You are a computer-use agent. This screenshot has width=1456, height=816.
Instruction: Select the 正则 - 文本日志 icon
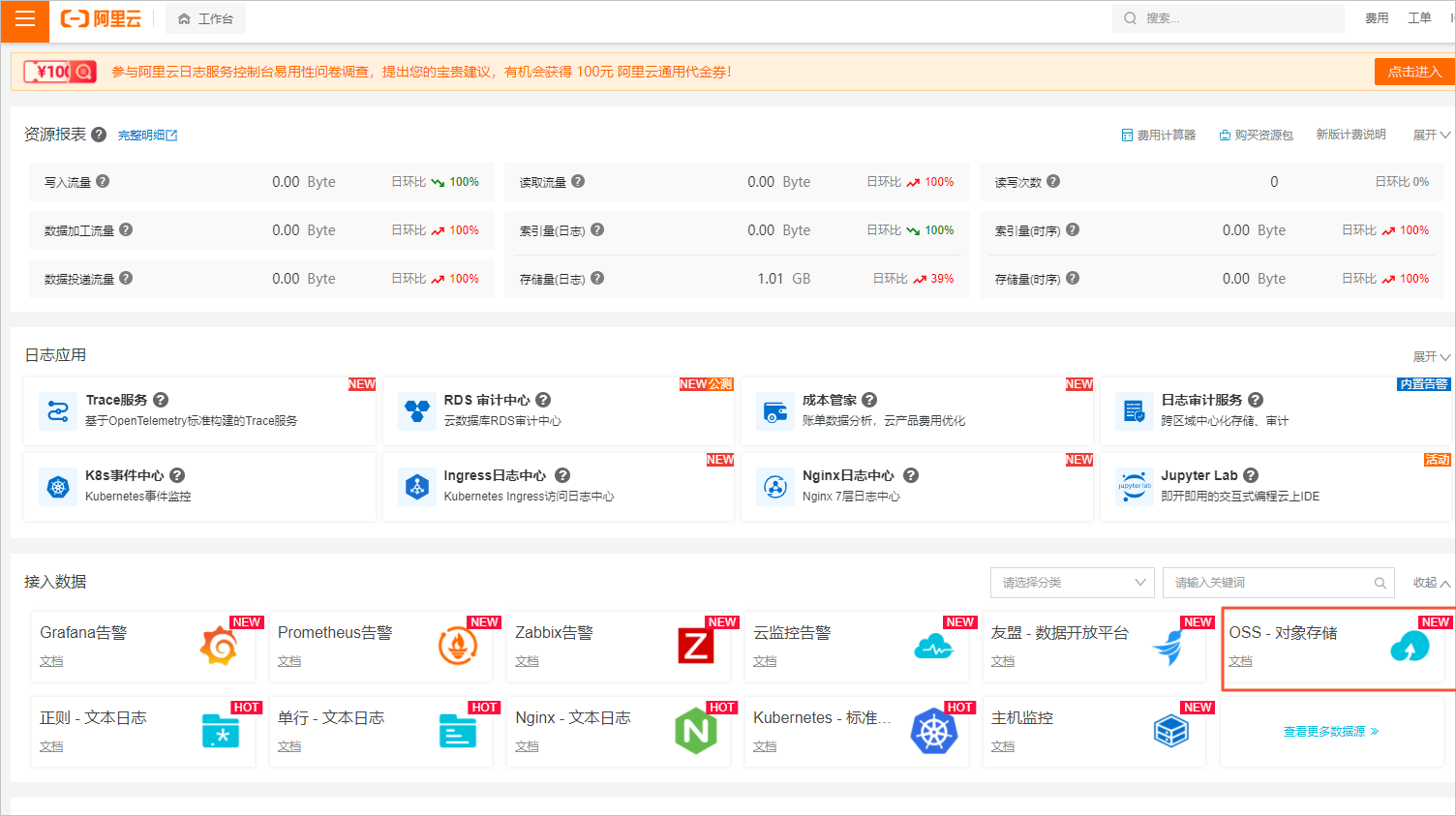[x=221, y=731]
